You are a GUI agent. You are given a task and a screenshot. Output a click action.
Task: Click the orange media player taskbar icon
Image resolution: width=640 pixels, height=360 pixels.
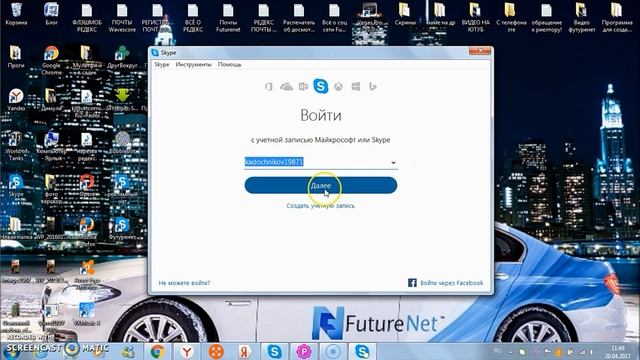point(216,351)
